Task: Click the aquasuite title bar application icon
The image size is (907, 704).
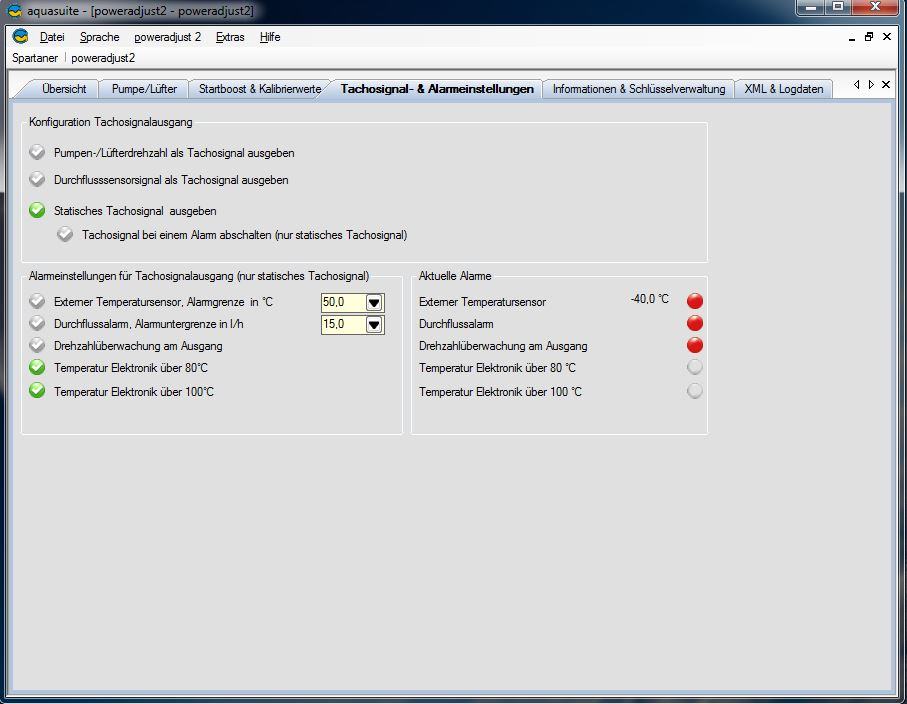Action: click(14, 10)
